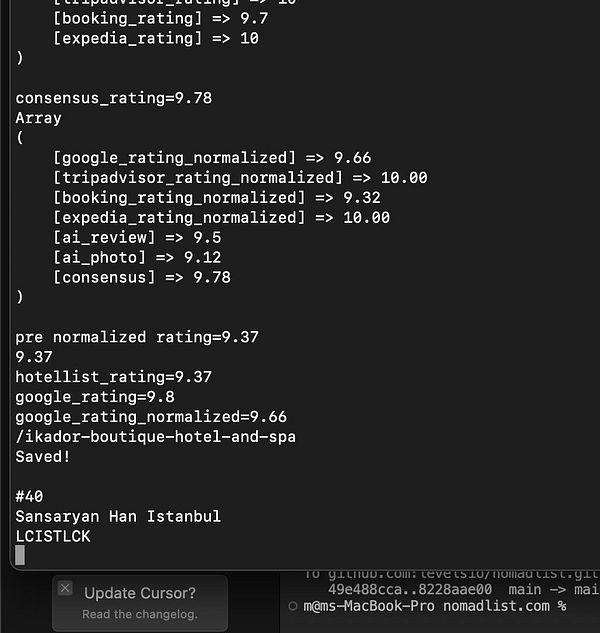Screen dimensions: 600x633
Task: Click the 'consensus_rating=9.78' line
Action: pos(113,98)
